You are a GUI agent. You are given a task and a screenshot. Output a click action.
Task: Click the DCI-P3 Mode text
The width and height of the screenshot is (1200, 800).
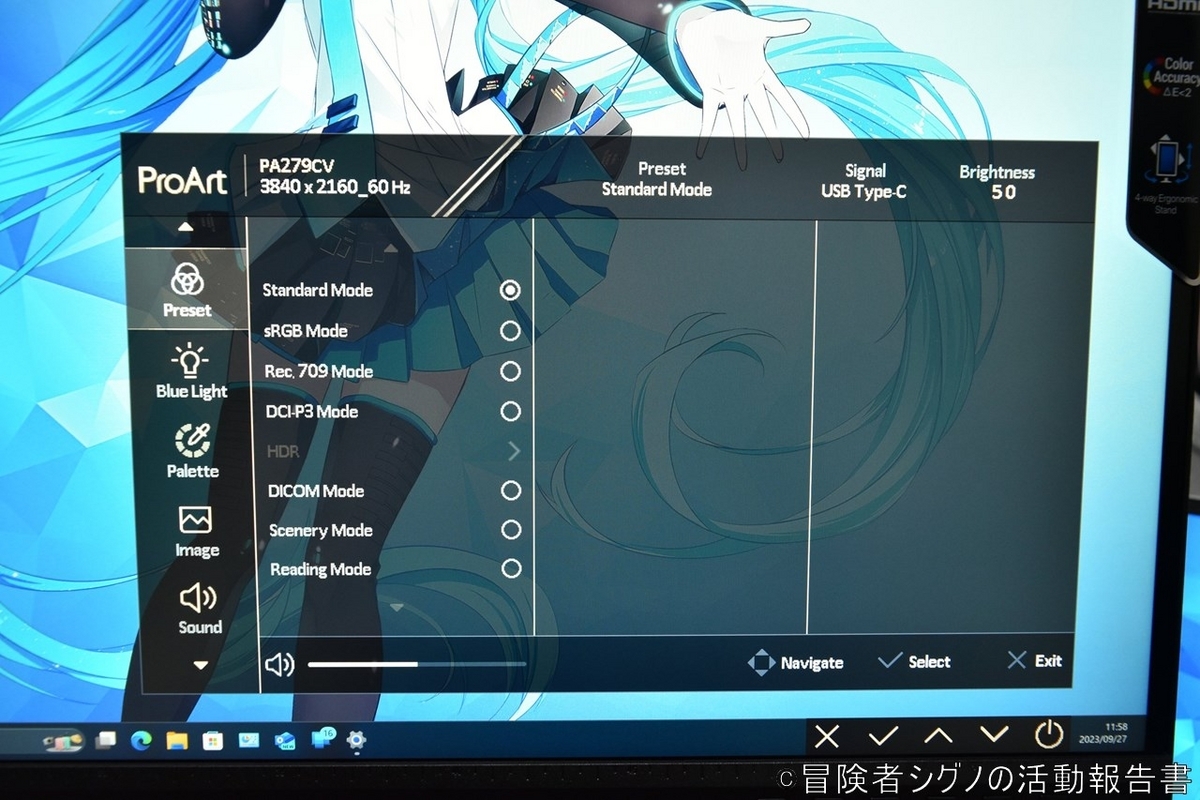click(x=312, y=411)
